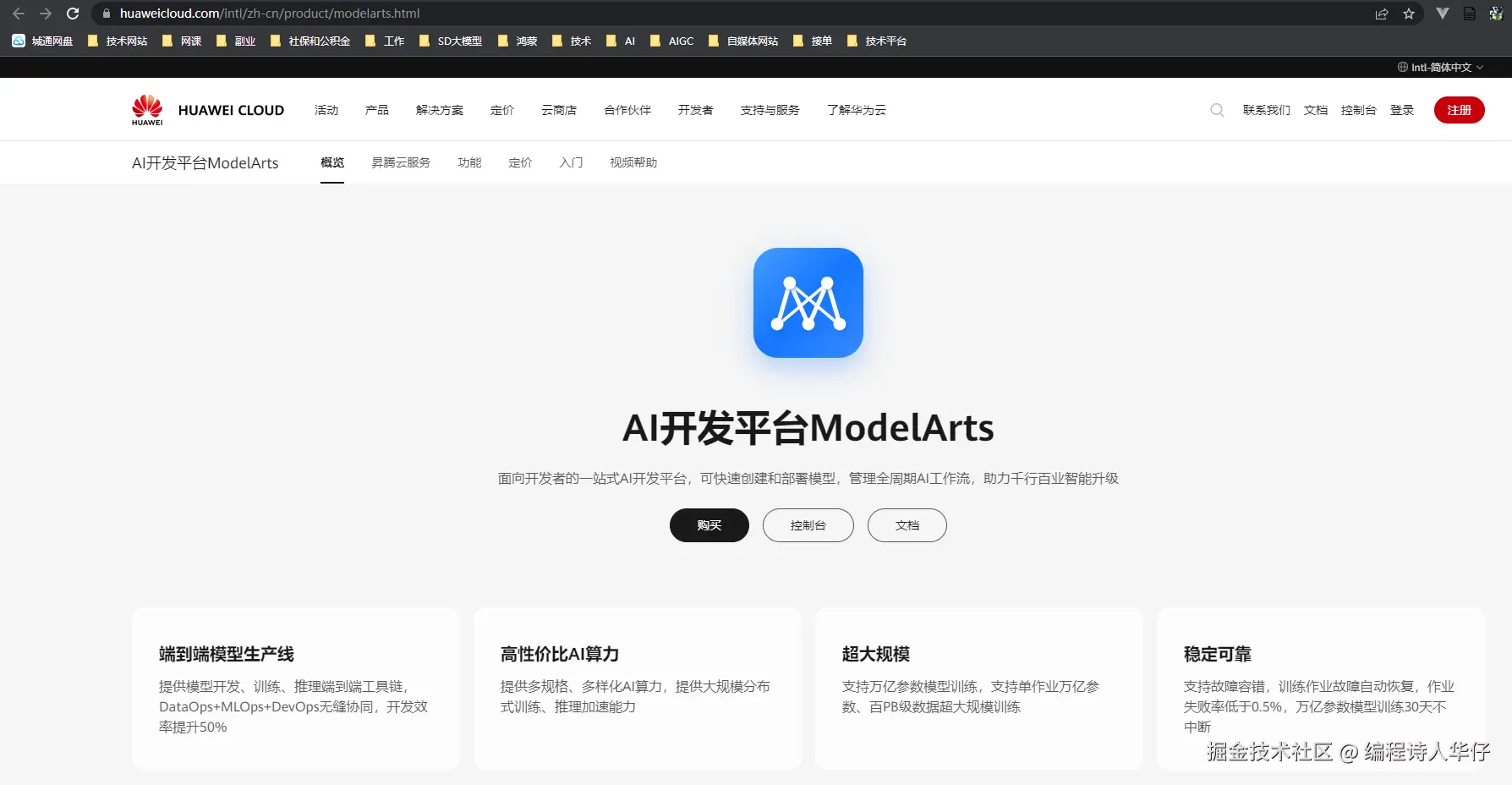This screenshot has height=785, width=1512.
Task: Open the 云商店 menu in the main navigation
Action: (x=559, y=110)
